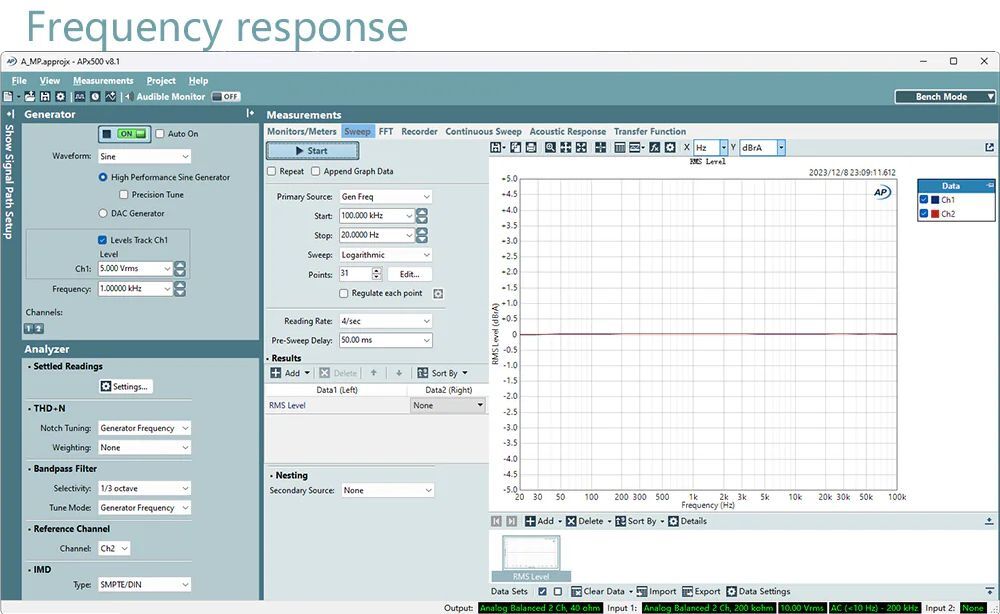Switch to the Monitors/Meters tab
This screenshot has height=614, width=1000.
point(302,131)
